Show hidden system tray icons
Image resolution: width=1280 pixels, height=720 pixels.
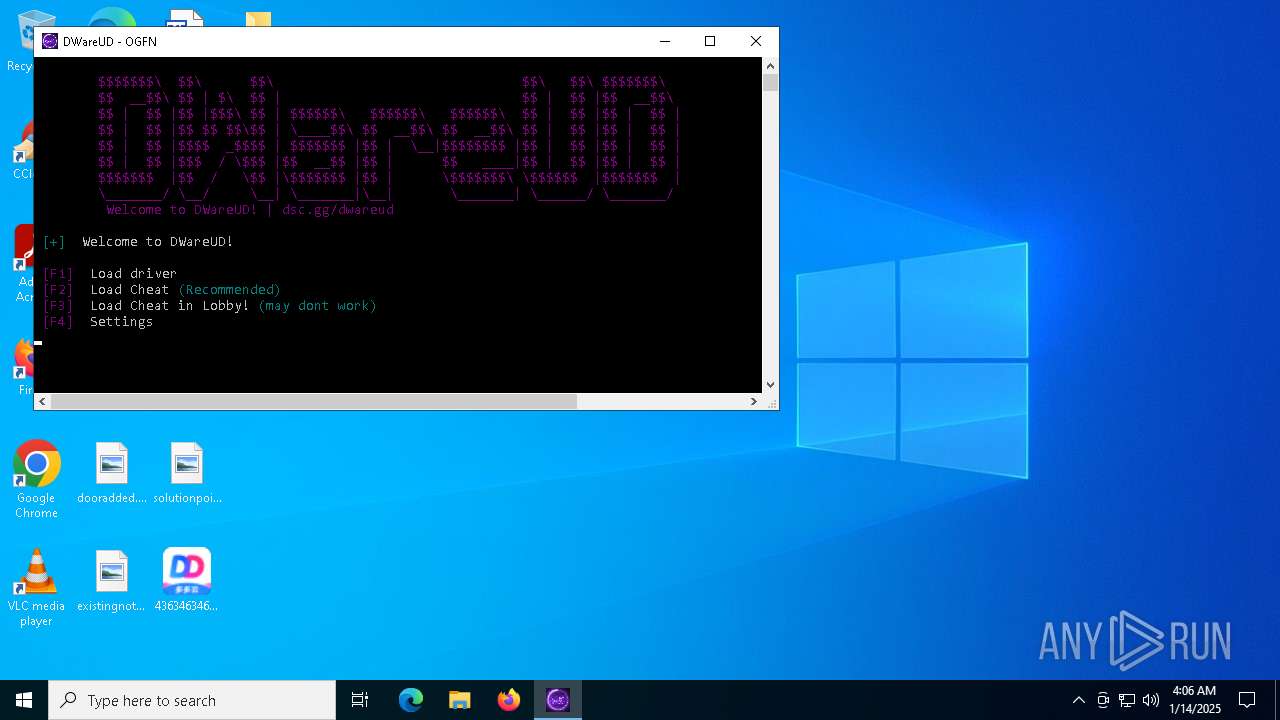pyautogui.click(x=1078, y=700)
